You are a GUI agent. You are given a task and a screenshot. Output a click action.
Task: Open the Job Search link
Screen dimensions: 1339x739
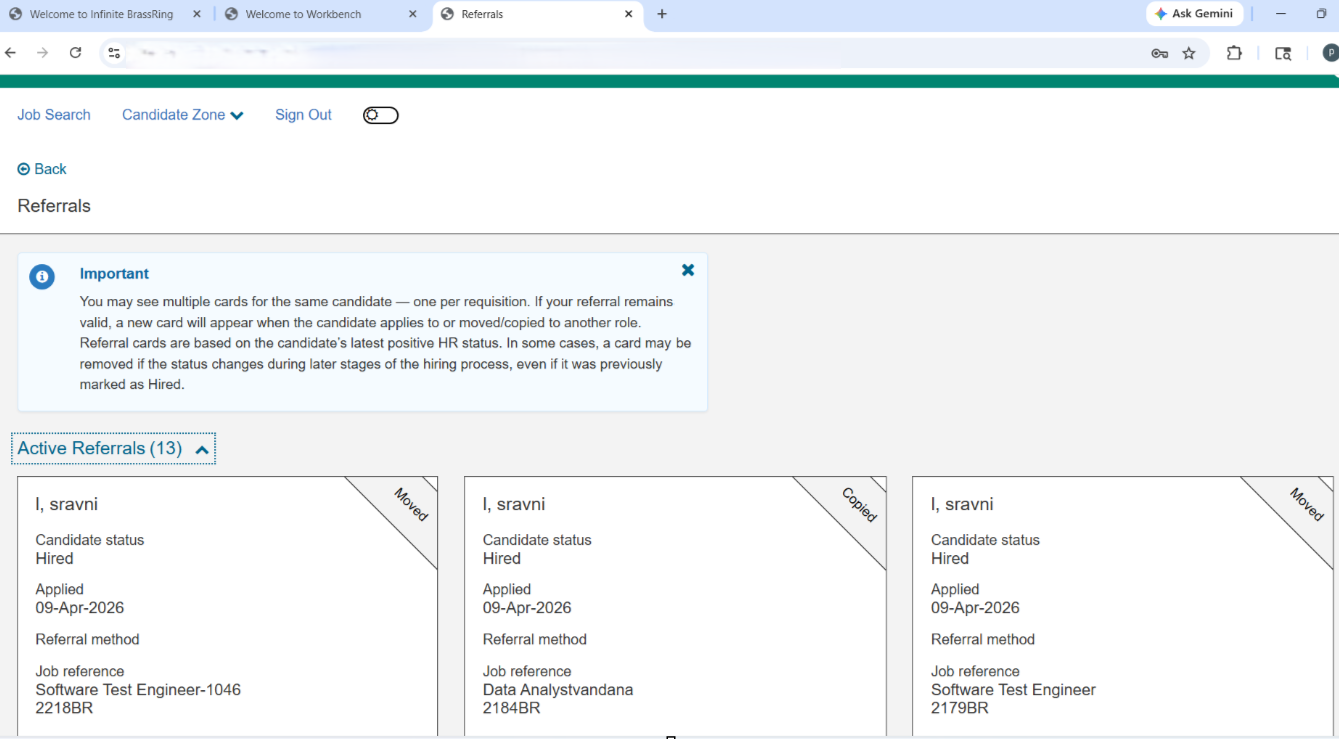click(54, 115)
